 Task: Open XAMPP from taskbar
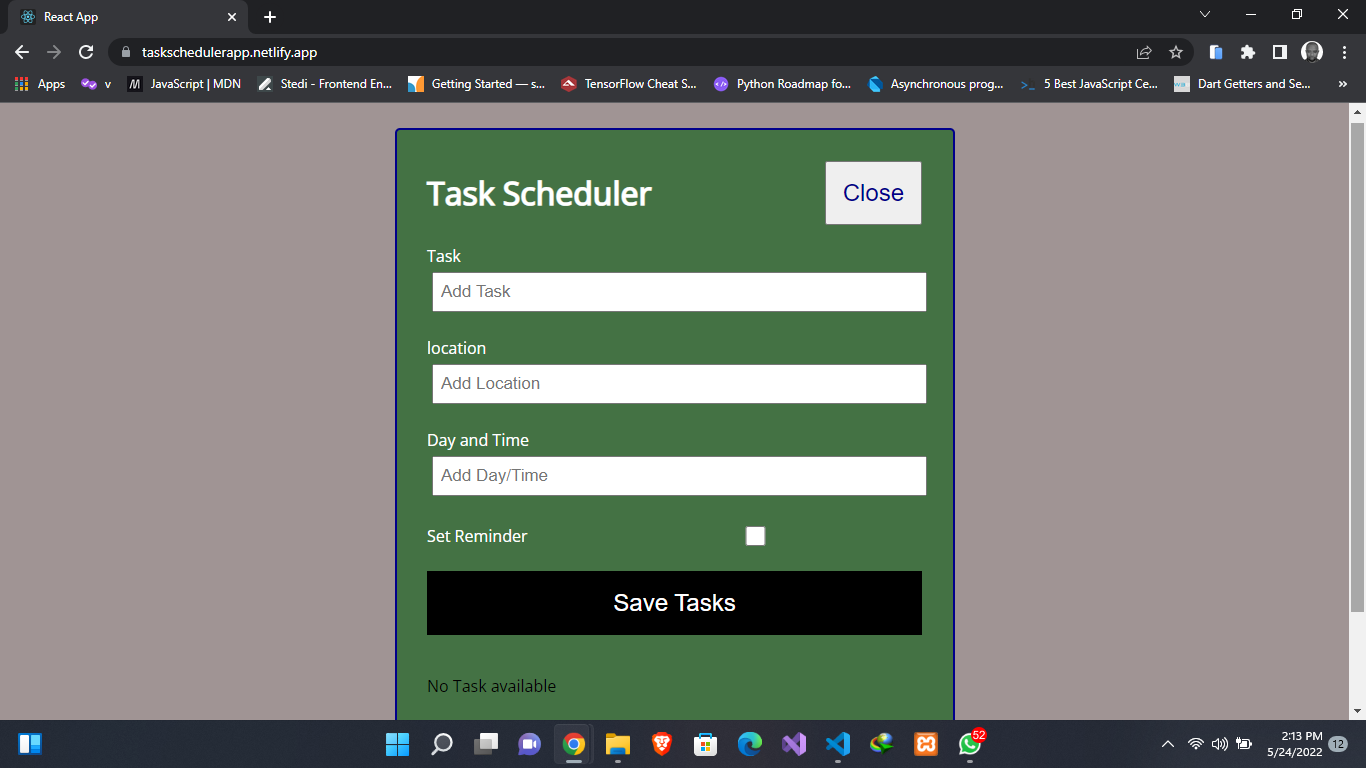[925, 744]
